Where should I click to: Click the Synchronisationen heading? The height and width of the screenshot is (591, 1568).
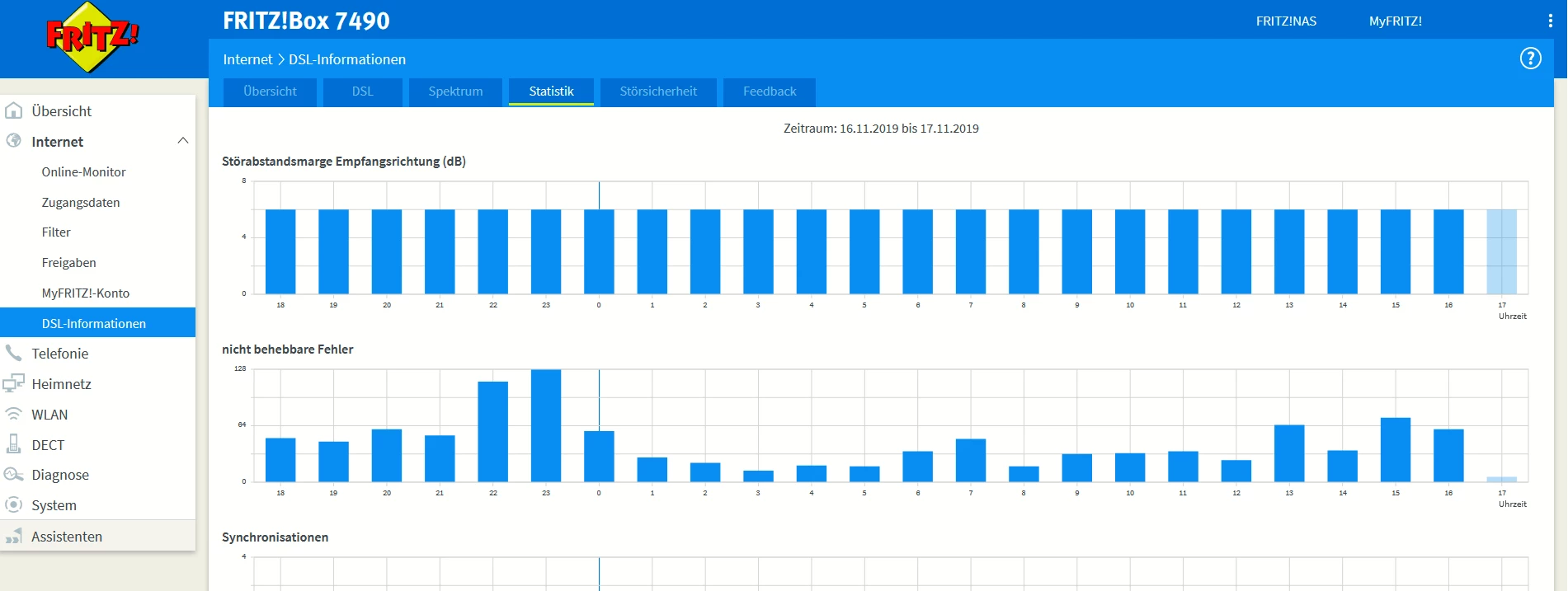click(x=275, y=537)
